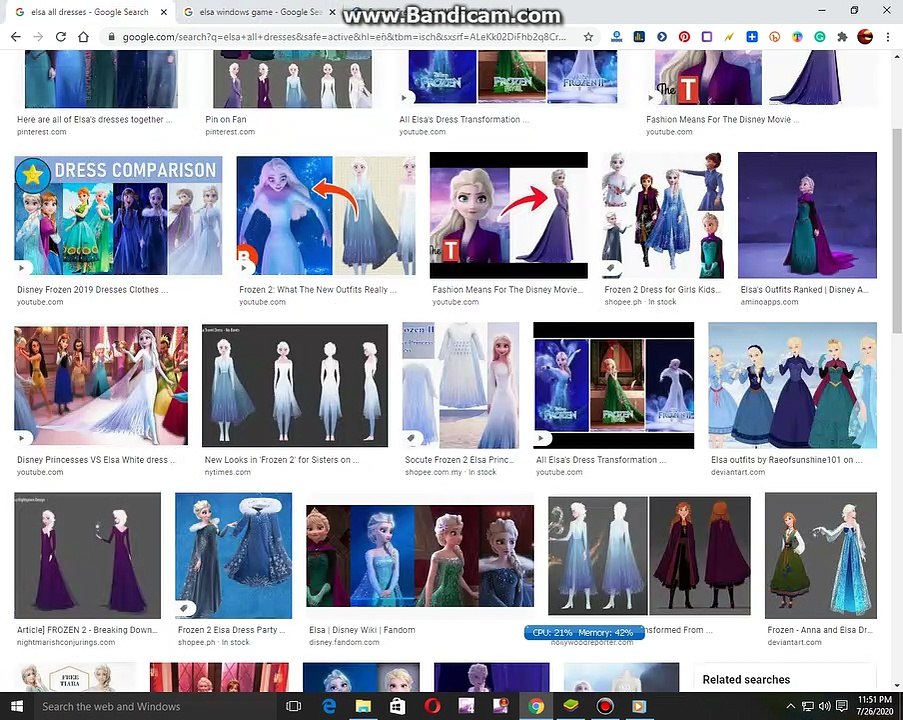Click the purple square extension icon
The width and height of the screenshot is (903, 720).
click(707, 37)
